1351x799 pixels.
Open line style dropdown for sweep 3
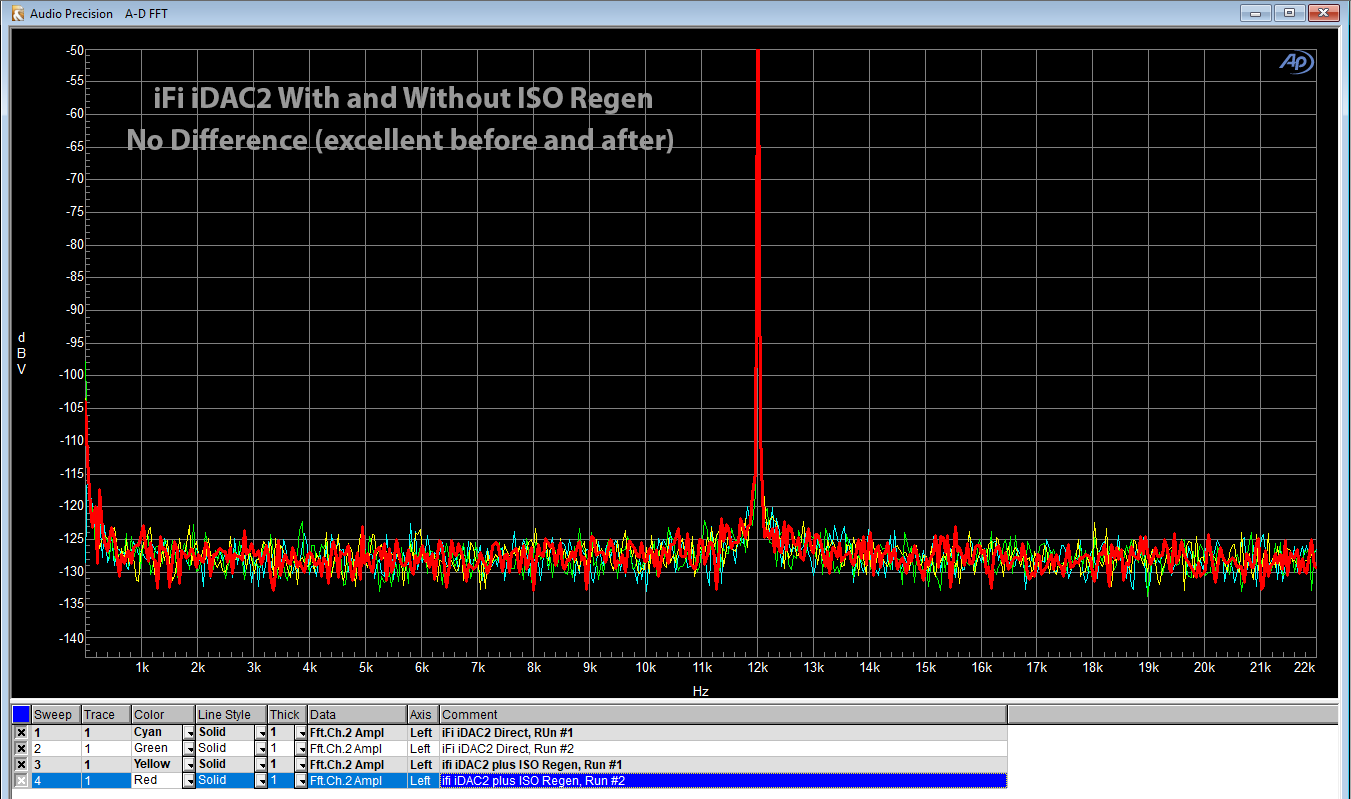260,765
